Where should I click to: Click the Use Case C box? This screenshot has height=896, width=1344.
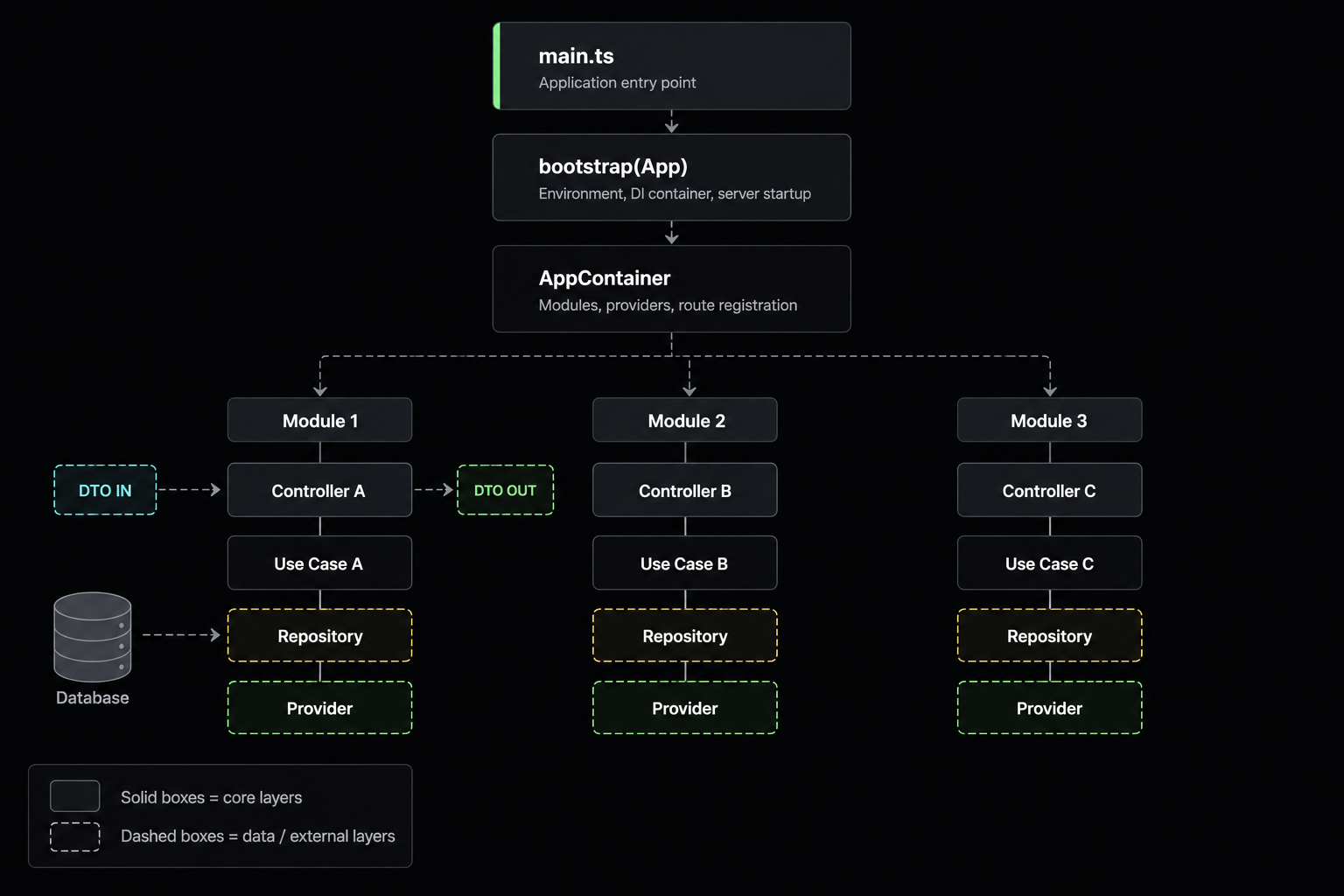tap(1049, 563)
